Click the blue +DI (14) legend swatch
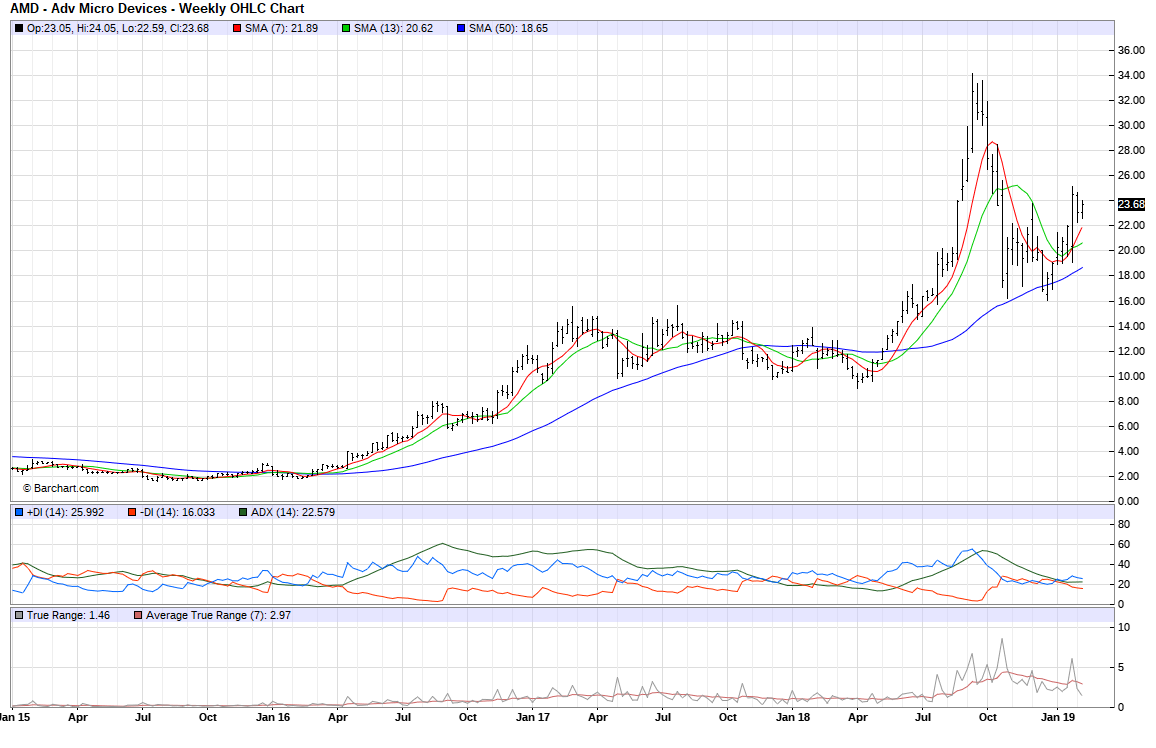This screenshot has width=1156, height=748. pos(18,512)
